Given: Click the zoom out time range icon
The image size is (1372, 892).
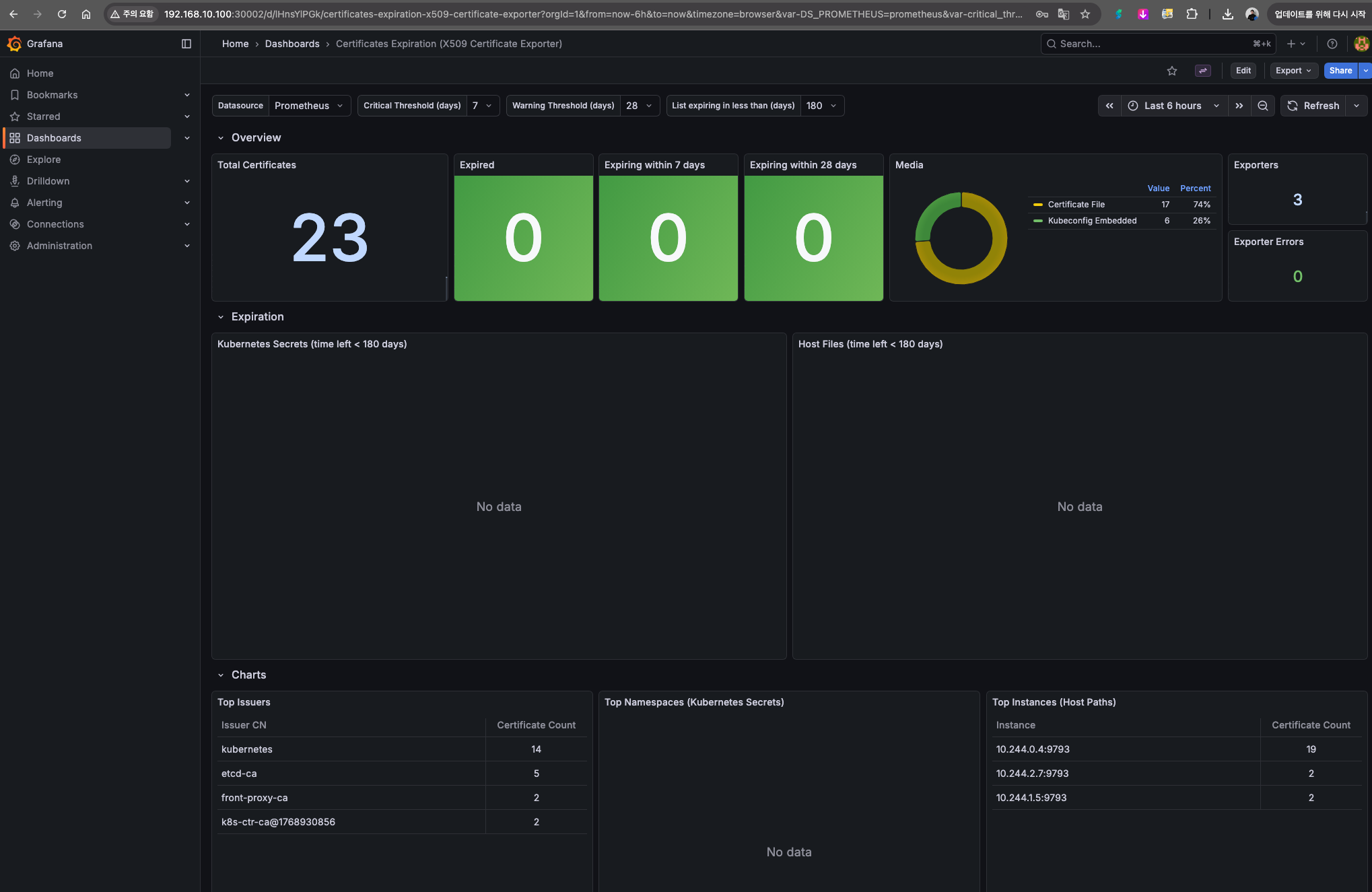Looking at the screenshot, I should (1263, 106).
